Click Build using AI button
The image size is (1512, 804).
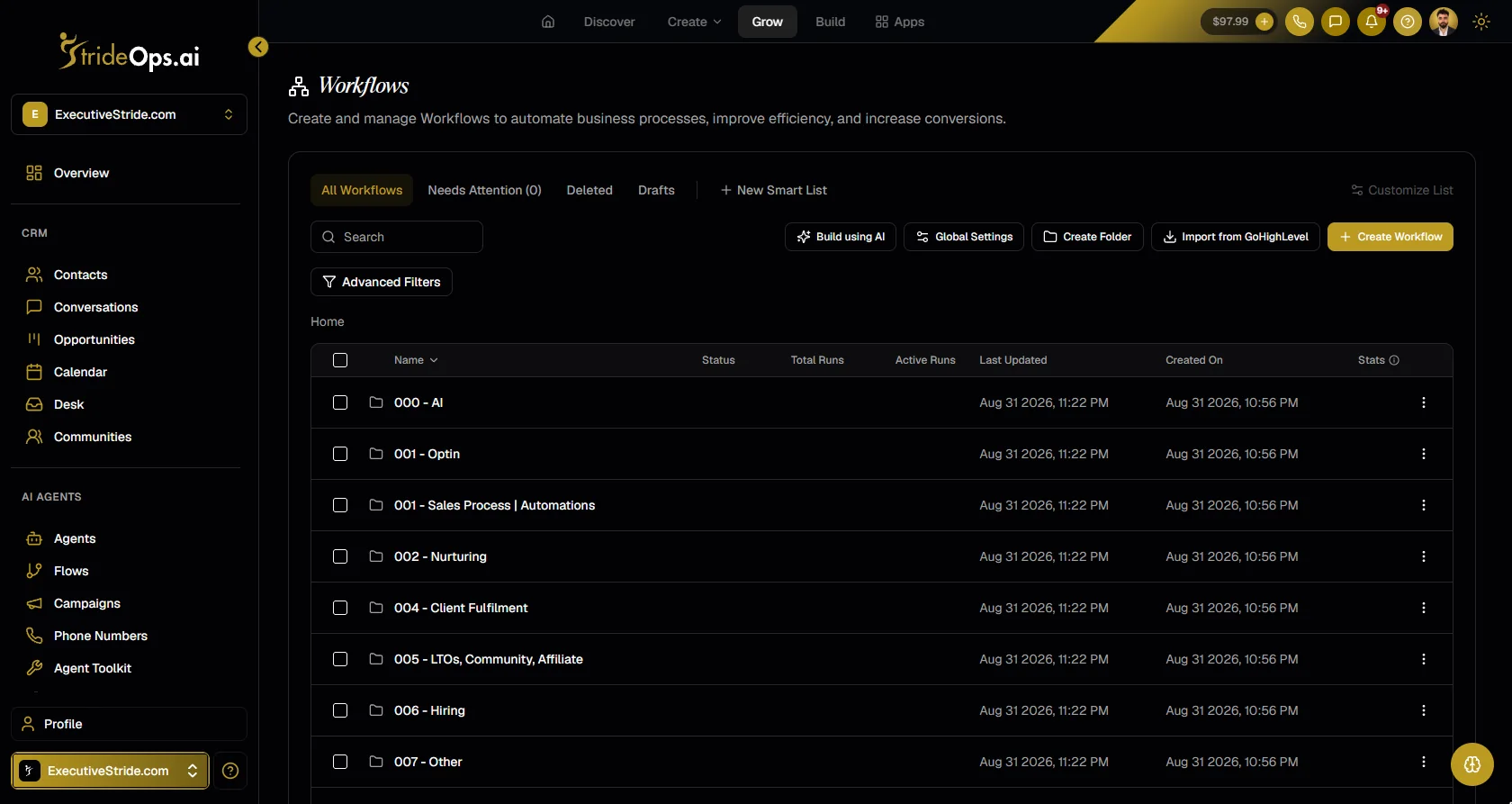[x=841, y=237]
